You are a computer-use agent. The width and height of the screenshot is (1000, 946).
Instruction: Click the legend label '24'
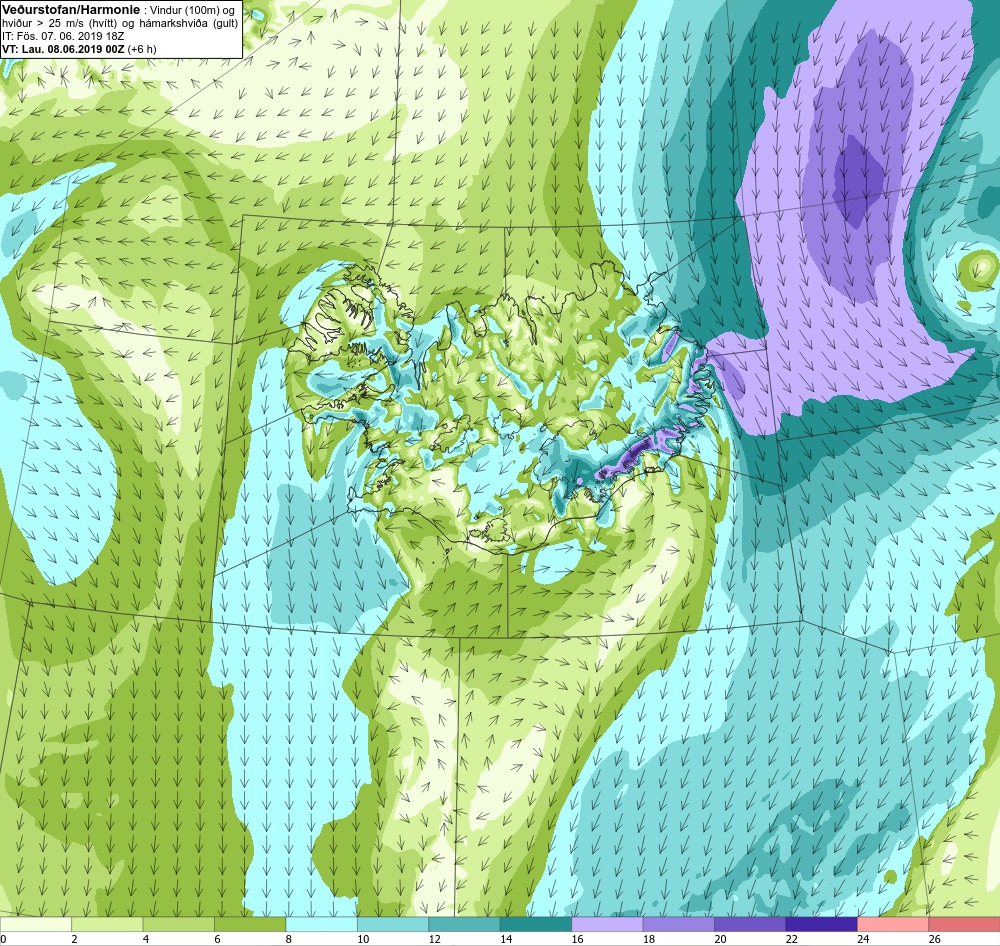pyautogui.click(x=863, y=938)
